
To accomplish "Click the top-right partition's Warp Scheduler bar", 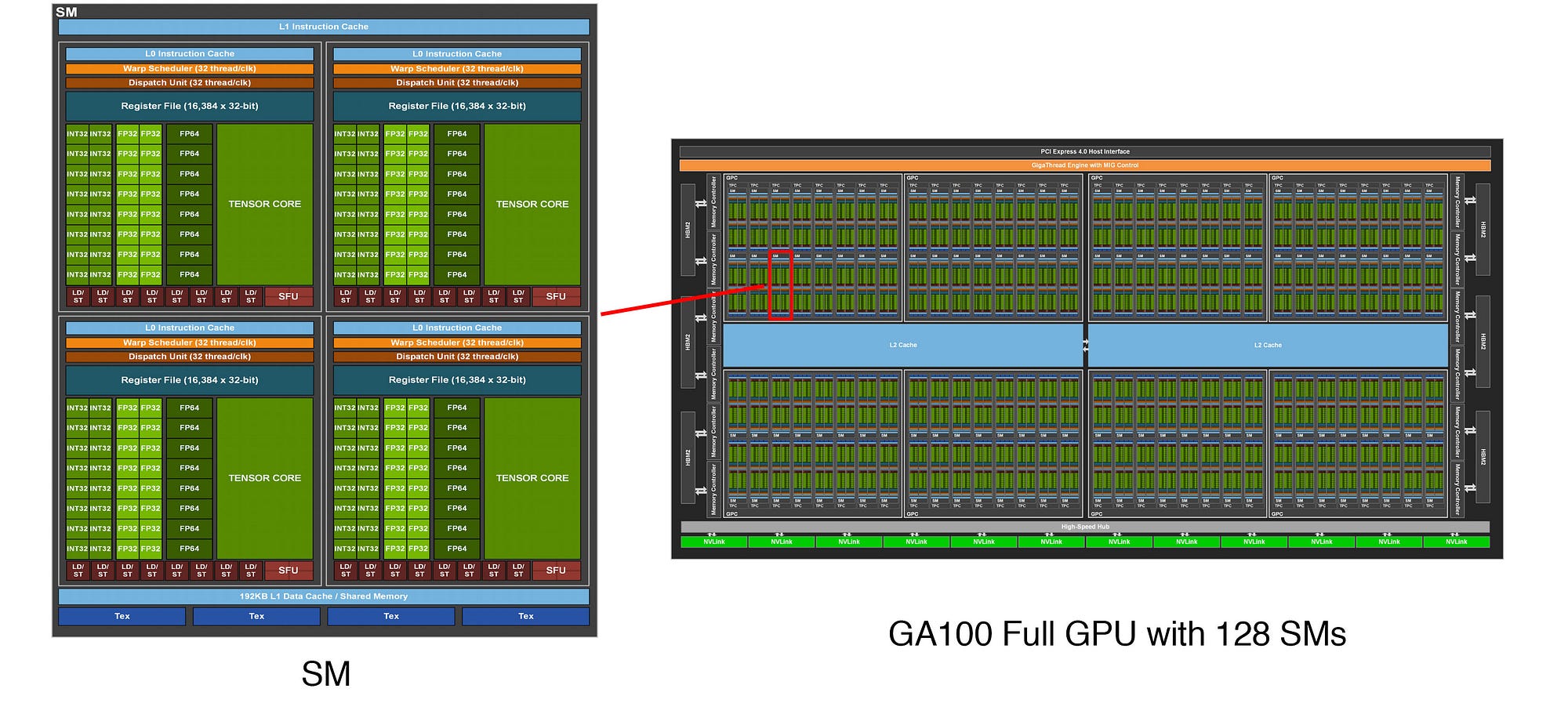I will tap(457, 68).
